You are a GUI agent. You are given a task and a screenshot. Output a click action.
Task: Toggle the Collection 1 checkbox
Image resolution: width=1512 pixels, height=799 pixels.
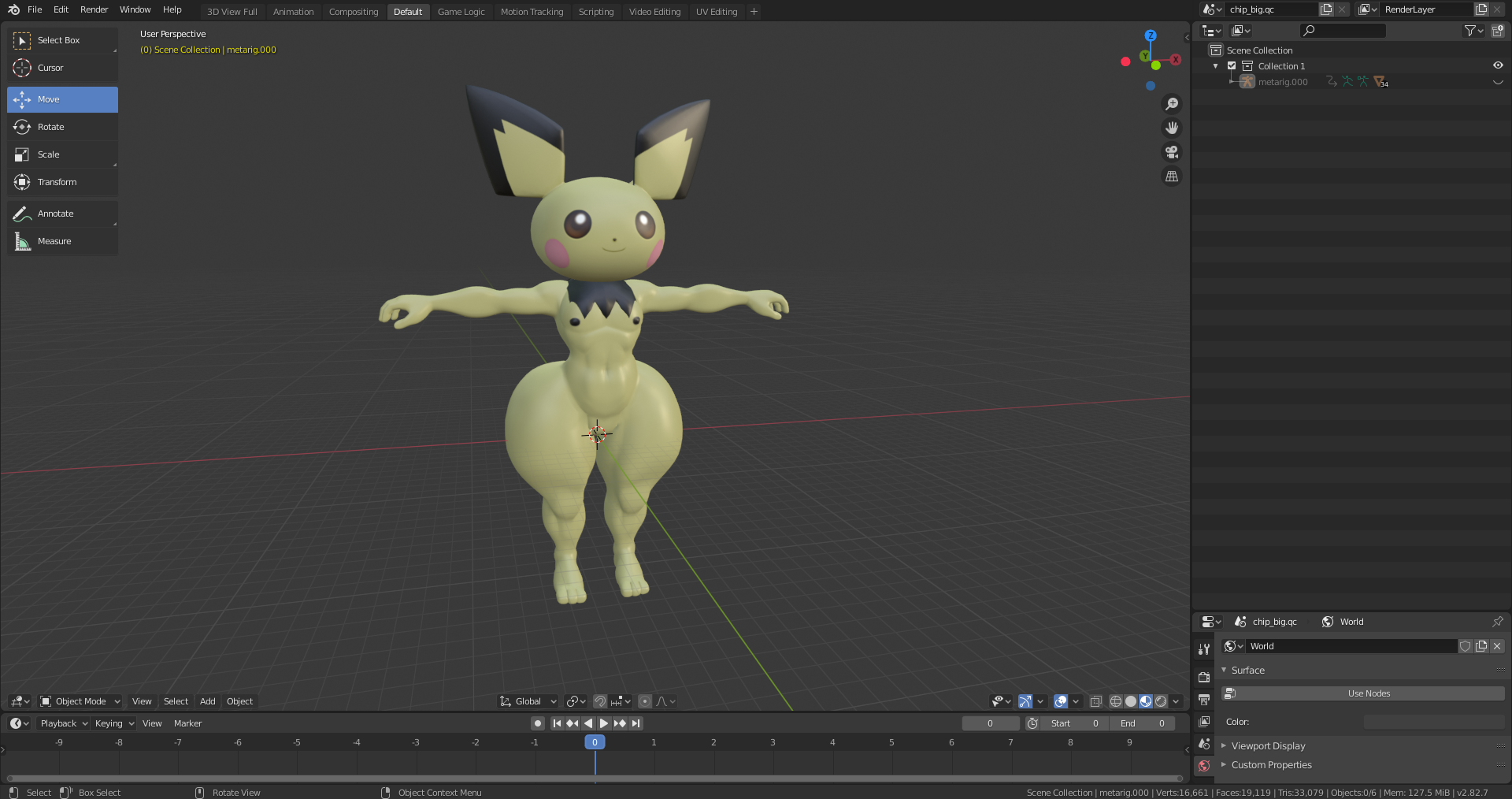coord(1232,66)
